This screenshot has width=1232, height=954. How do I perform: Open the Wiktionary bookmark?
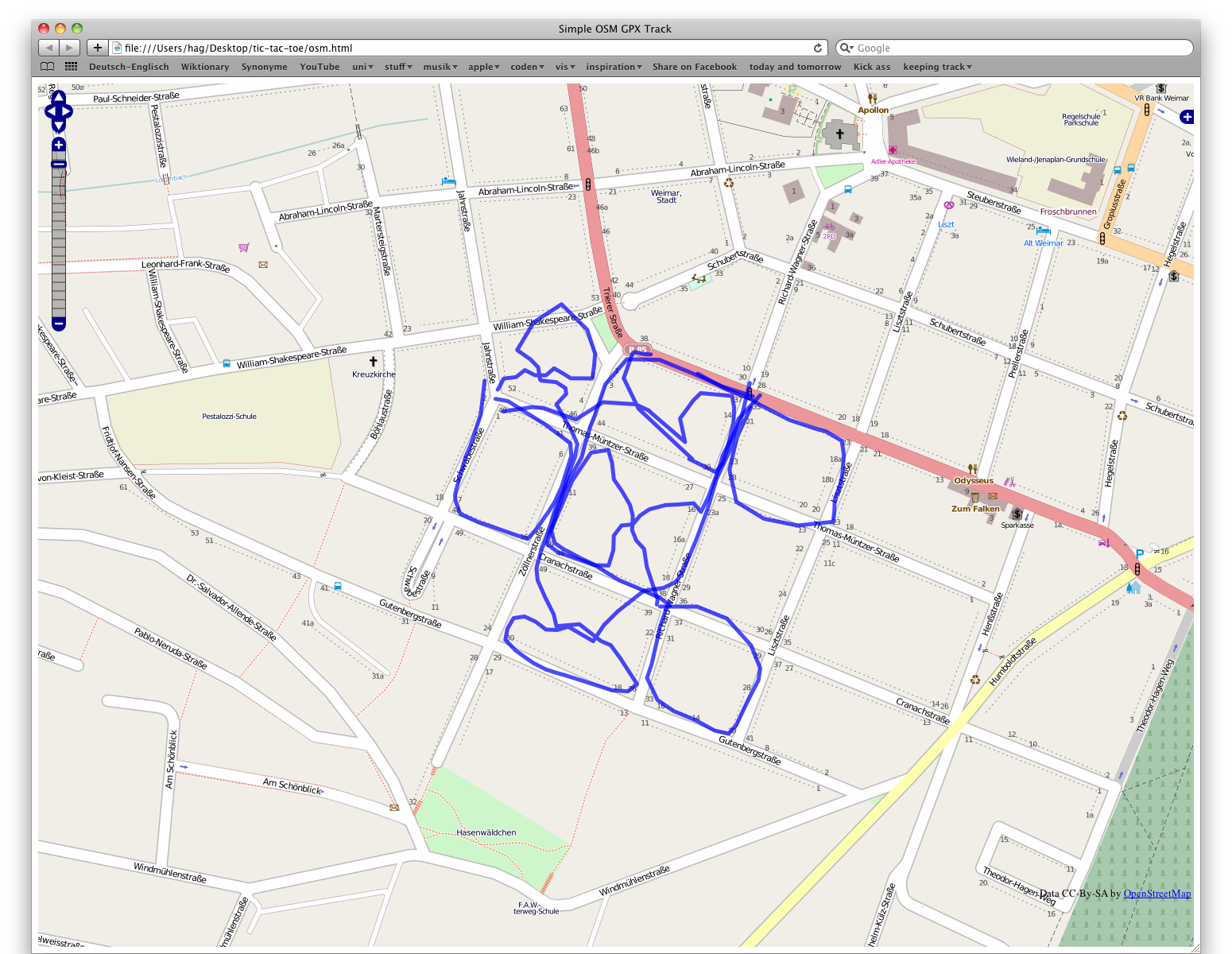pyautogui.click(x=205, y=67)
